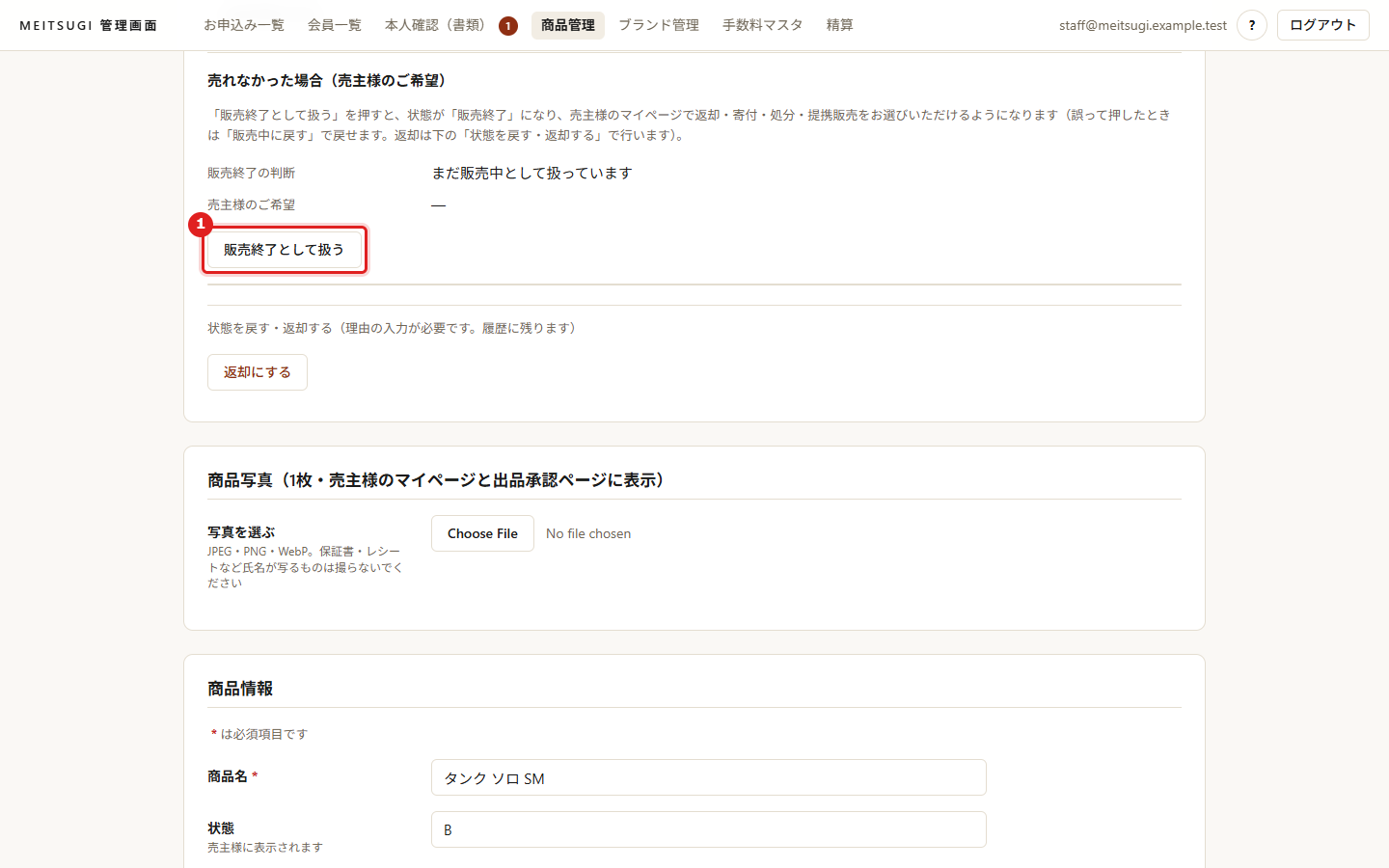1389x868 pixels.
Task: Navigate to 精算 page
Action: coord(840,25)
